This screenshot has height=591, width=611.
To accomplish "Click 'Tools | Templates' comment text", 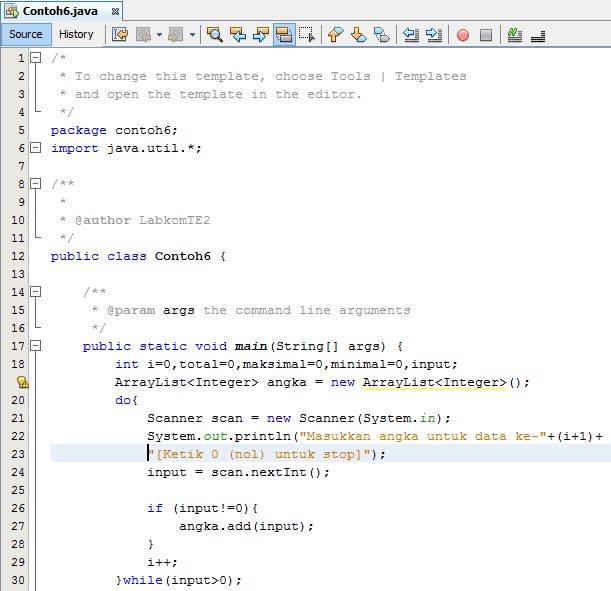I will [x=399, y=76].
